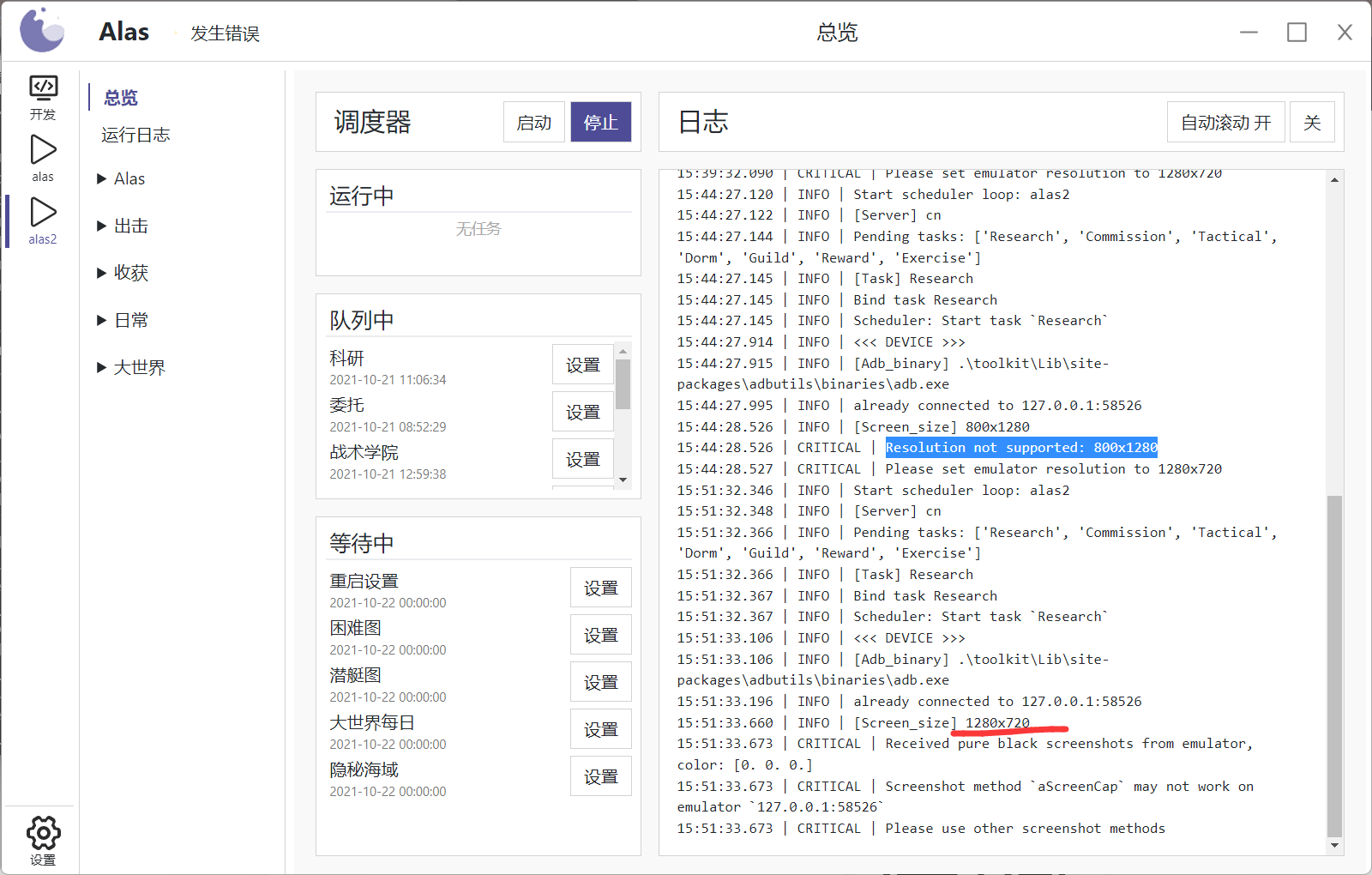
Task: Turn auto-scroll on with 开 button
Action: tap(1226, 122)
